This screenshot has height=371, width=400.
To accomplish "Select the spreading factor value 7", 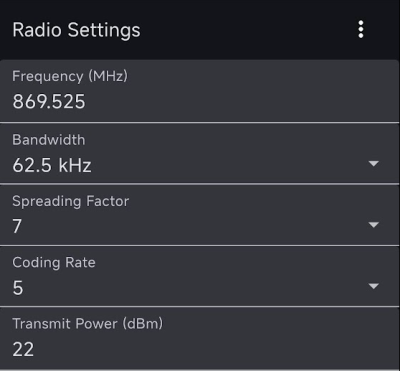I will click(17, 226).
